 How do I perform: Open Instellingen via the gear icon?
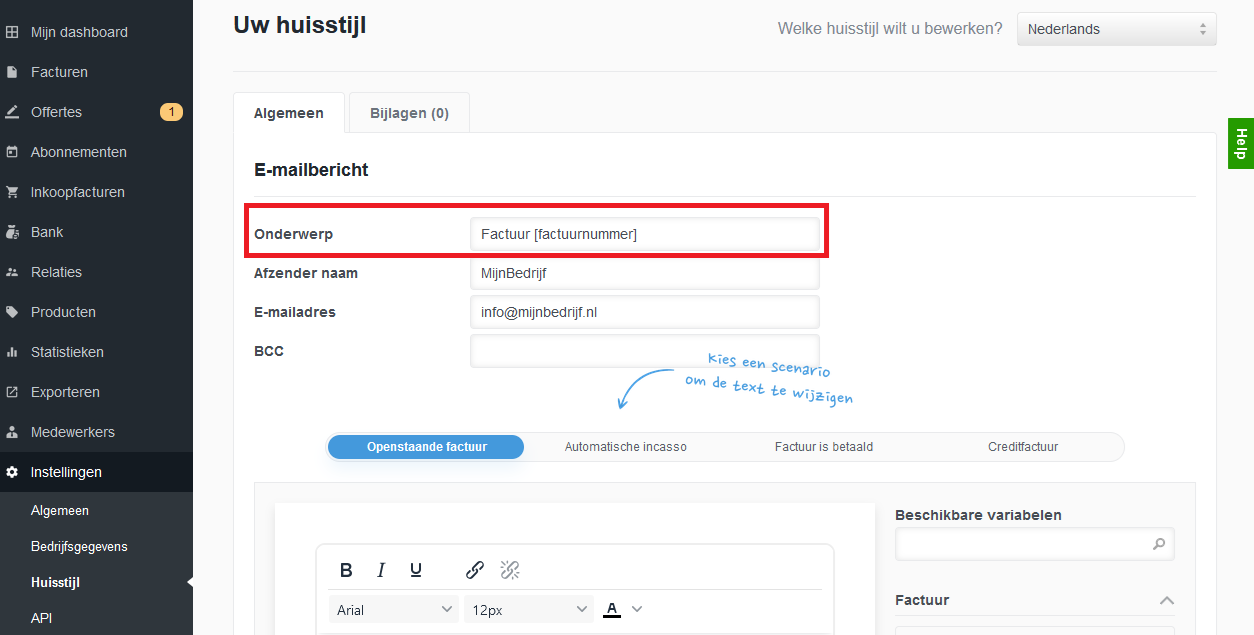click(12, 472)
